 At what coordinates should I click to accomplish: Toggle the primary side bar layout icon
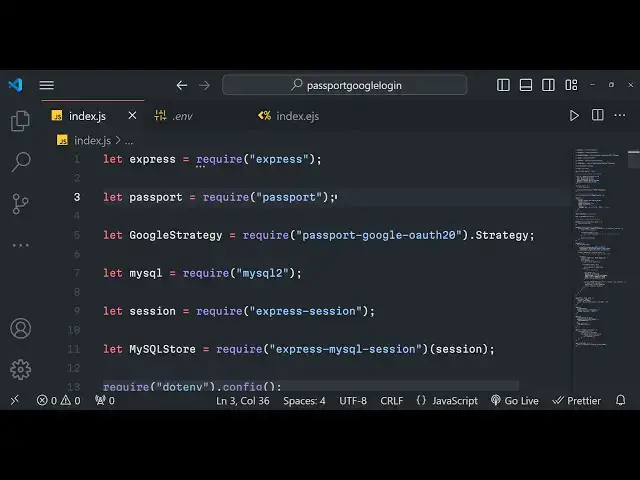[x=503, y=85]
